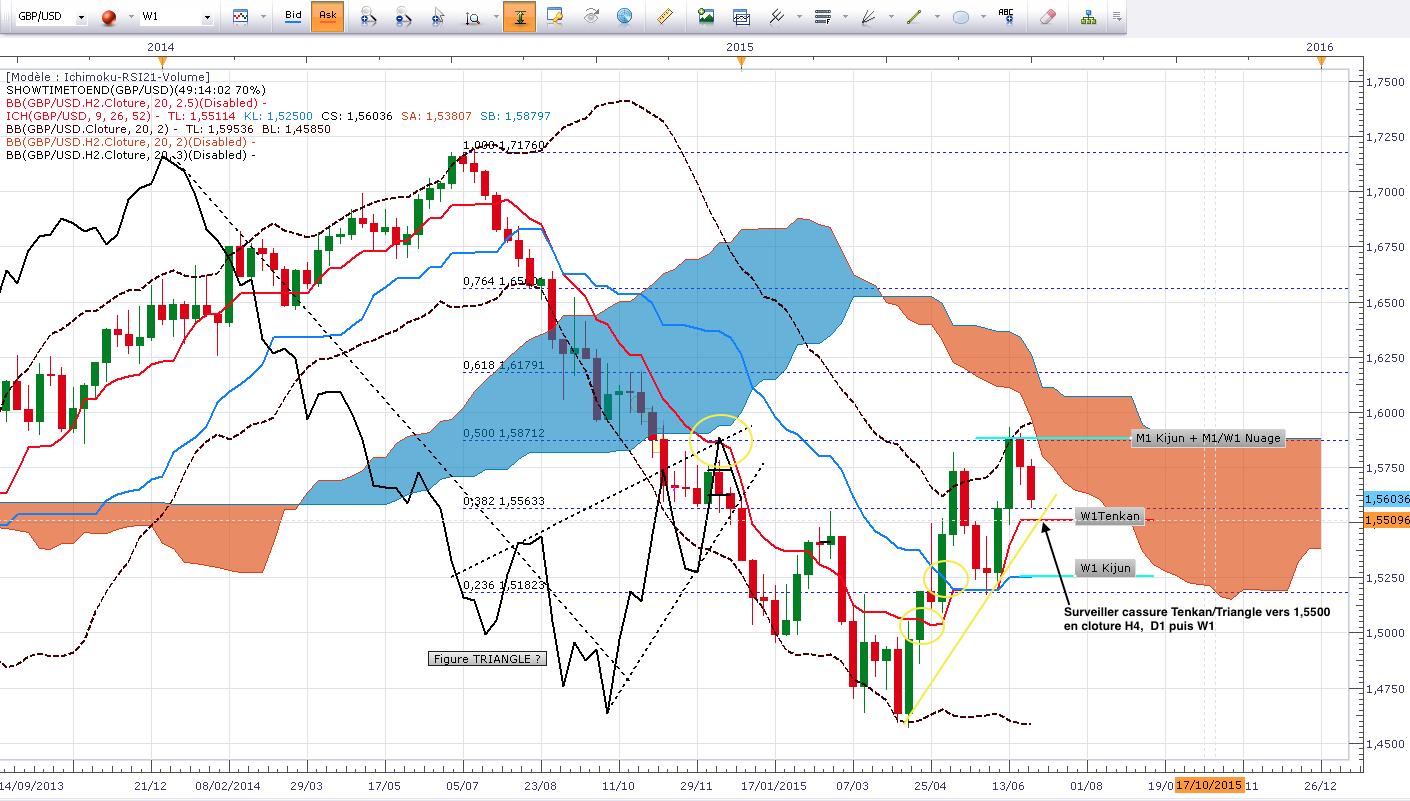
Task: Click the red 1,55096 price tag
Action: point(1387,520)
